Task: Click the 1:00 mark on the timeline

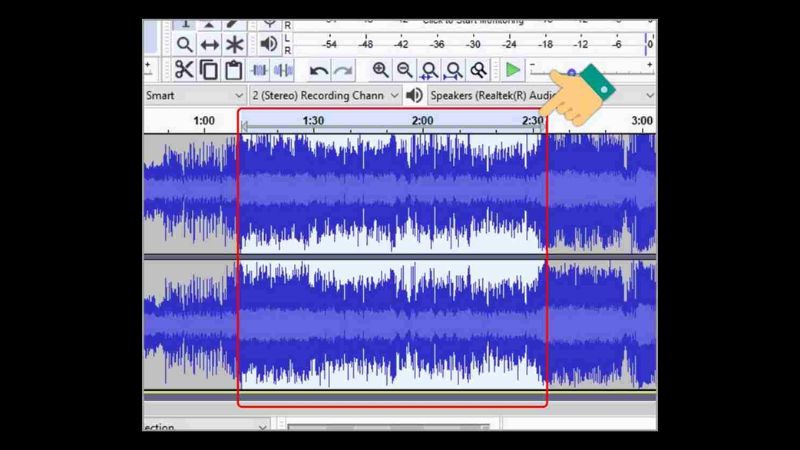Action: (x=204, y=121)
